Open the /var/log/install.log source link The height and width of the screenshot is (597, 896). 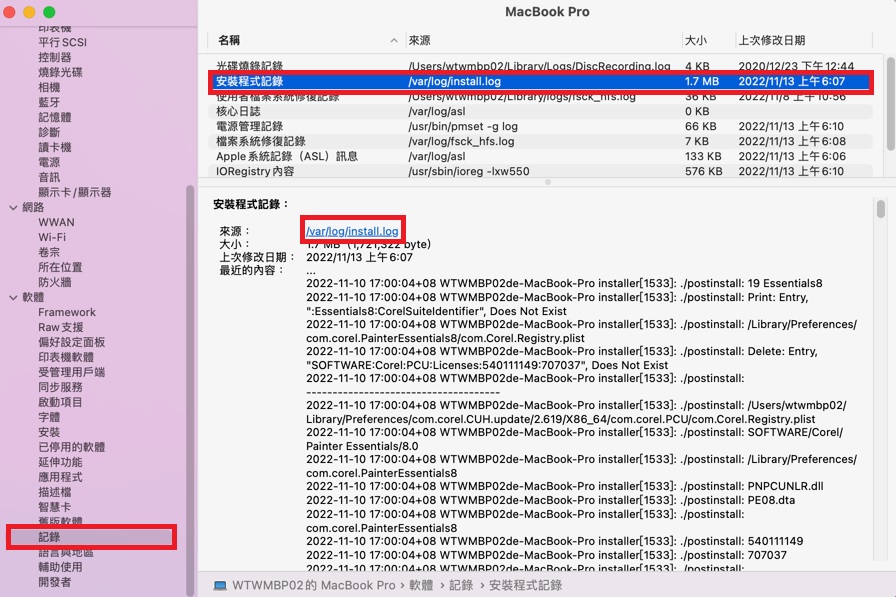point(352,231)
